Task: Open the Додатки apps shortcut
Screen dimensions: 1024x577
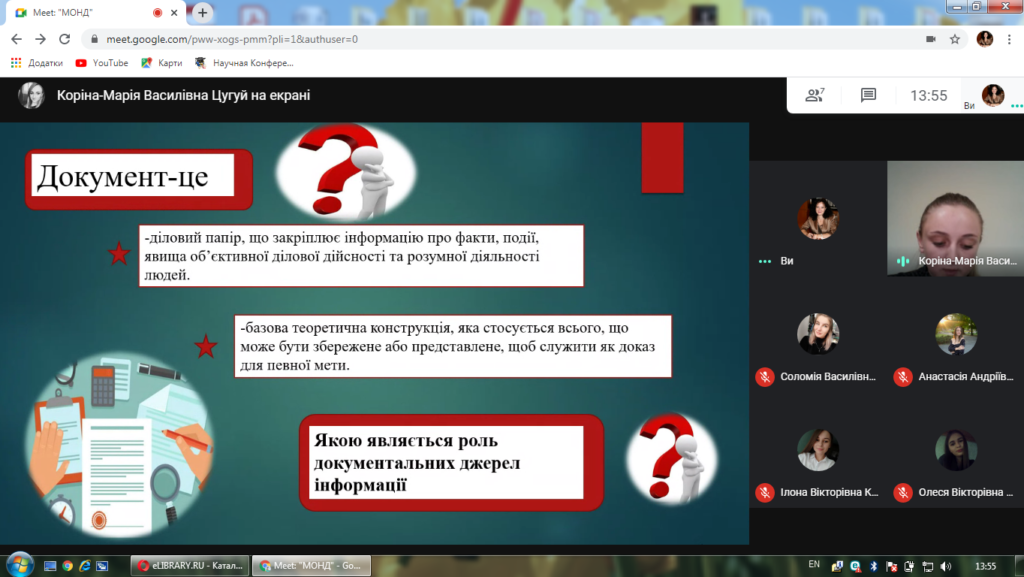Action: click(37, 63)
